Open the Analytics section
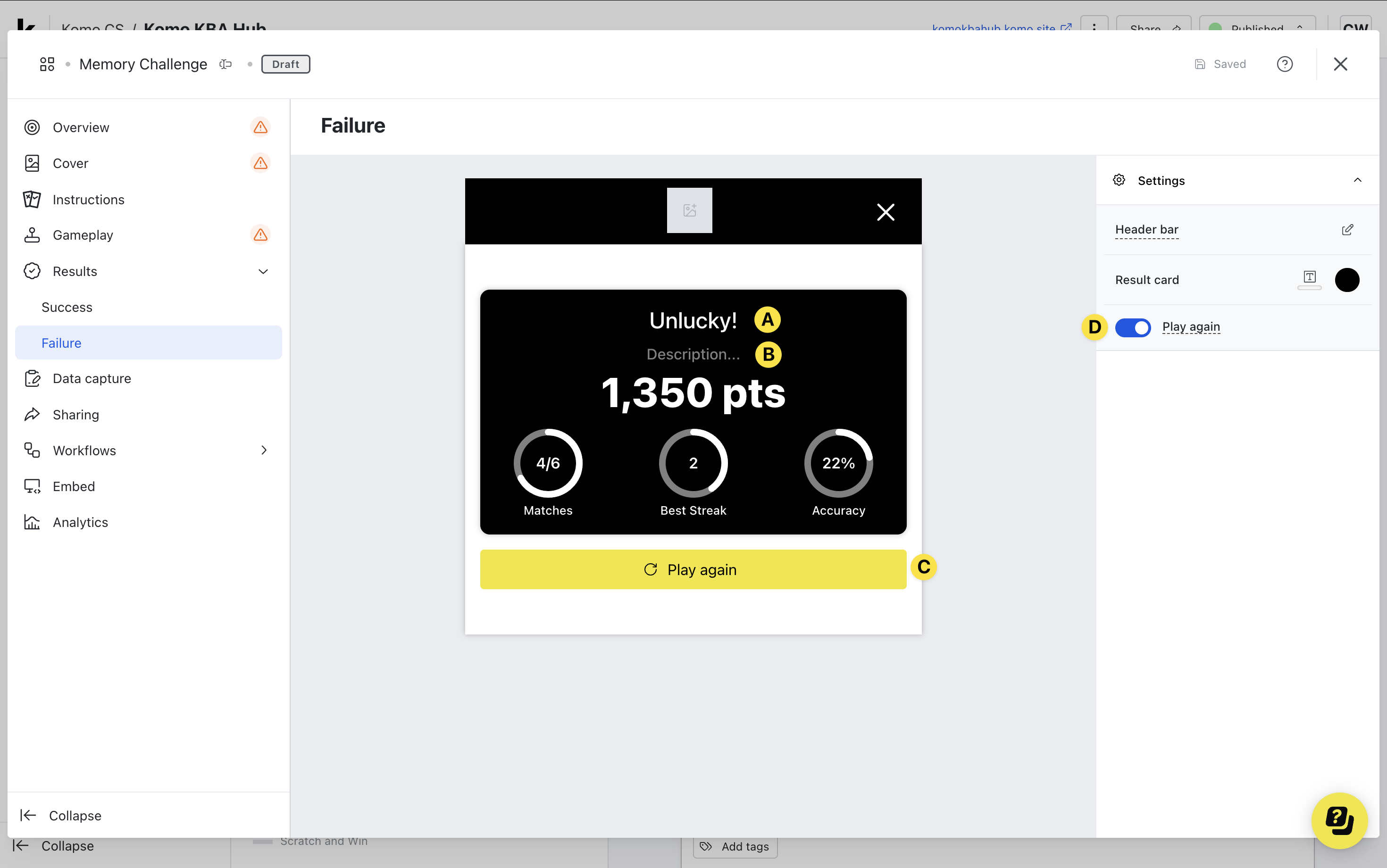The image size is (1387, 868). pos(80,522)
